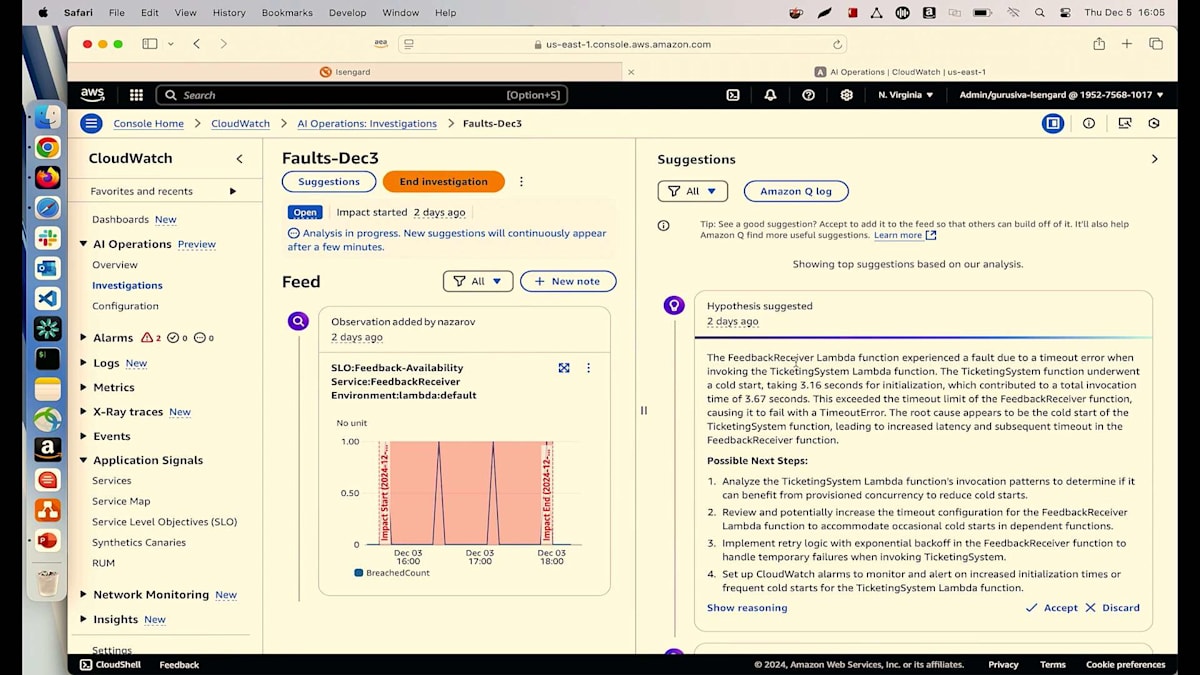Open the info panel icon in breadcrumb bar
Screen dimensions: 1200x675
(1089, 123)
